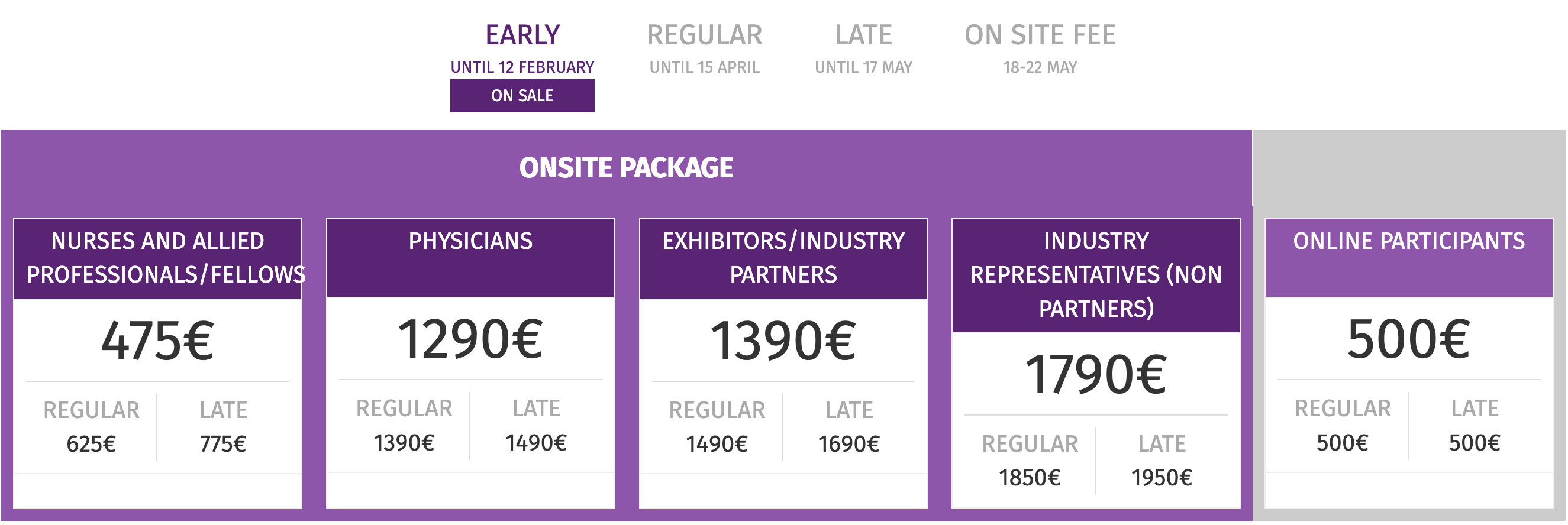The image size is (1568, 525).
Task: Select the EARLY pricing tab
Action: (522, 35)
